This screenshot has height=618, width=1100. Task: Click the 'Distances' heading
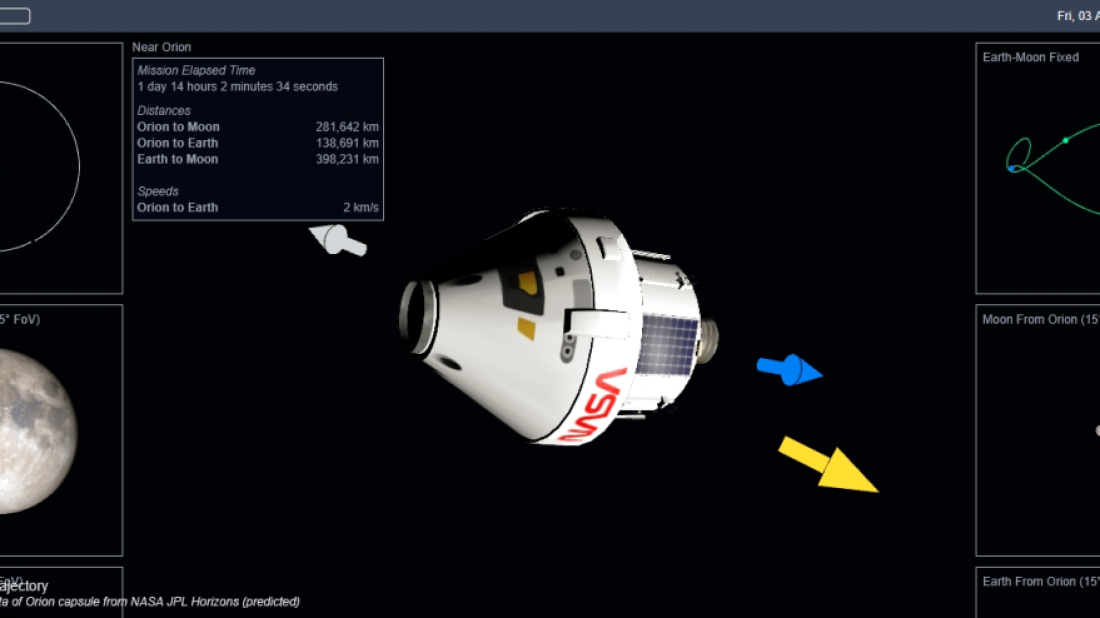pyautogui.click(x=163, y=111)
